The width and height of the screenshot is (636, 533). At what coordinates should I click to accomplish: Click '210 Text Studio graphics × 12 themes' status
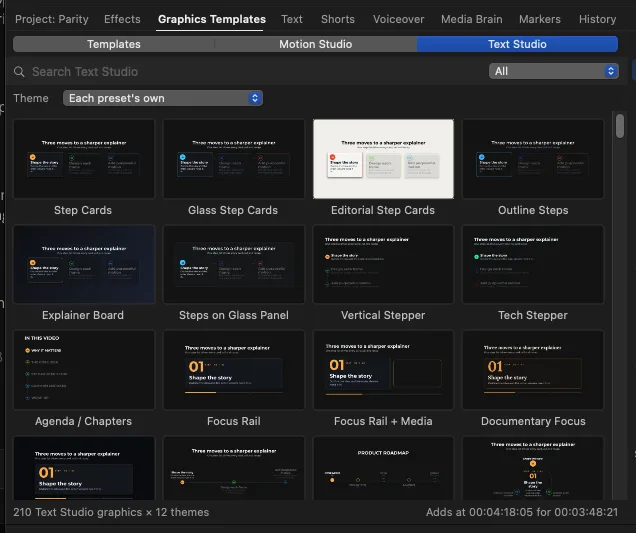coord(111,512)
